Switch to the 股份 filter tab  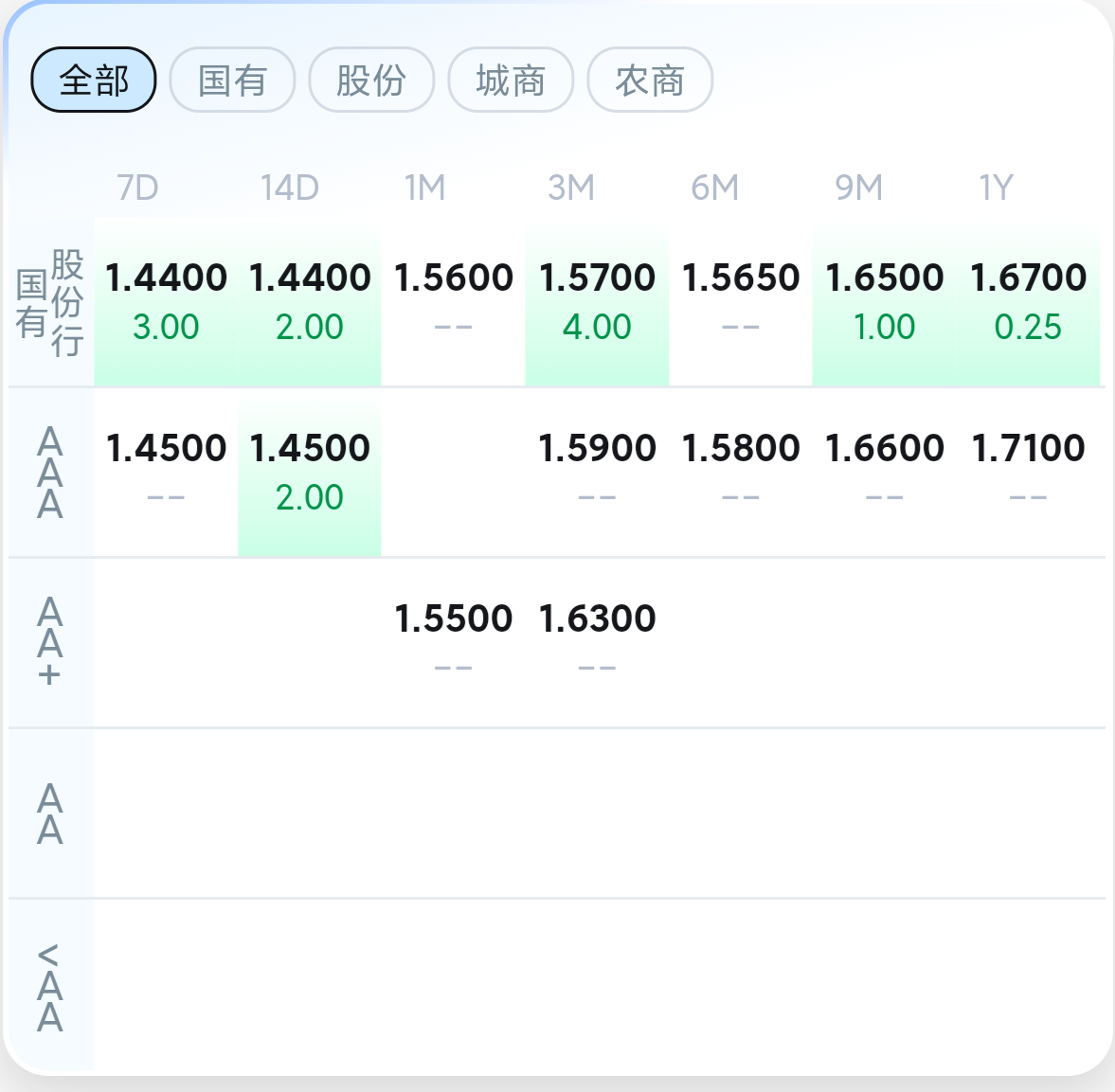pyautogui.click(x=371, y=80)
